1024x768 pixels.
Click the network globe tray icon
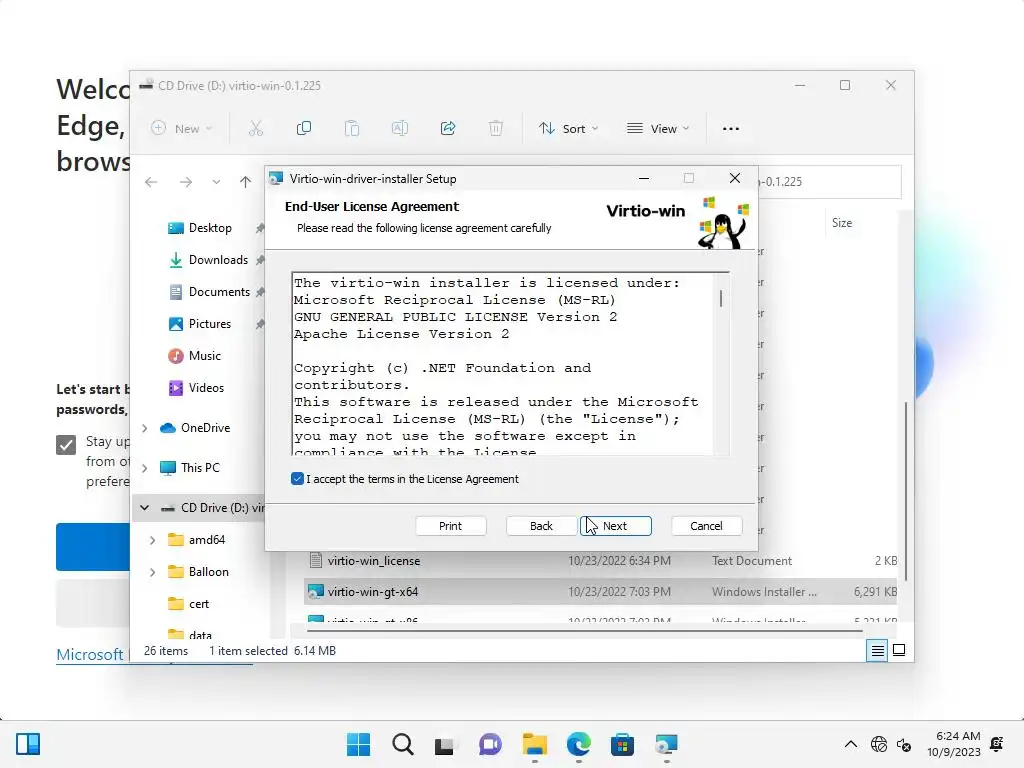click(x=879, y=744)
